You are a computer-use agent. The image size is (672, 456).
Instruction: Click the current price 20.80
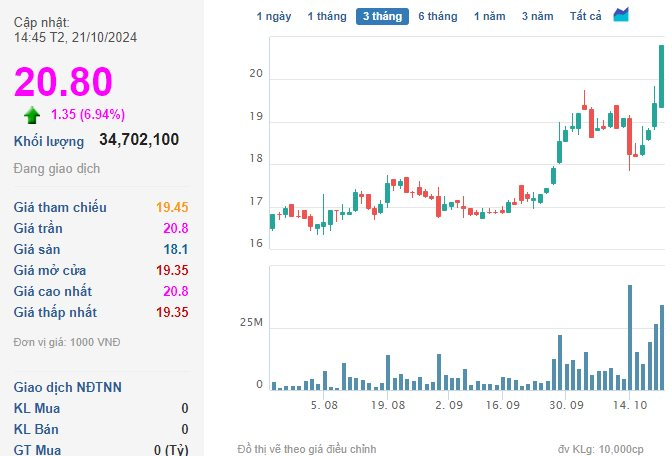(63, 81)
